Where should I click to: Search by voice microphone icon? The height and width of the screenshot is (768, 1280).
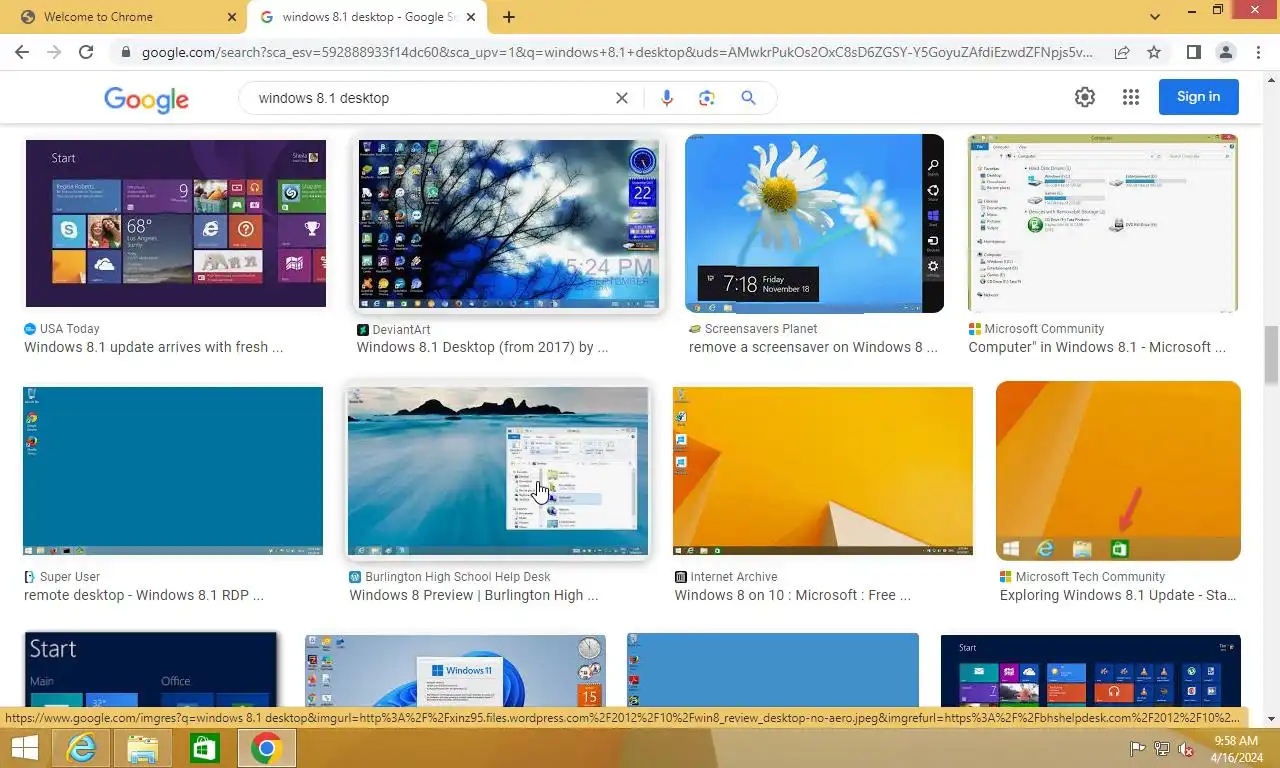[667, 98]
